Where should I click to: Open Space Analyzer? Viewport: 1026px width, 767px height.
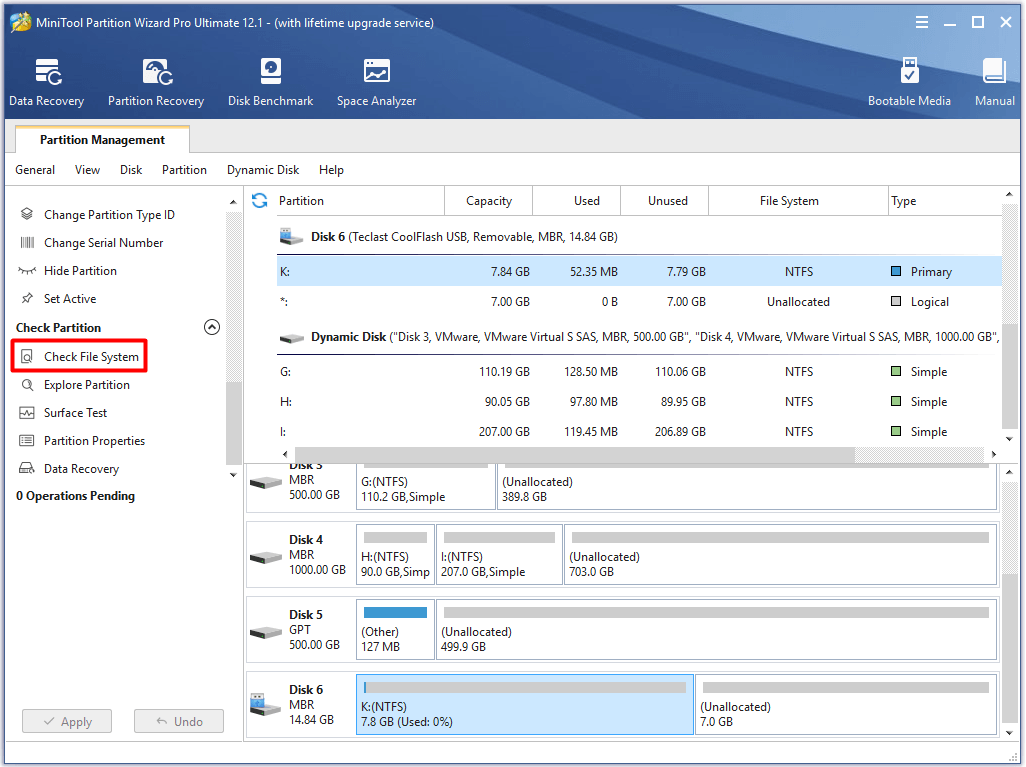coord(376,82)
